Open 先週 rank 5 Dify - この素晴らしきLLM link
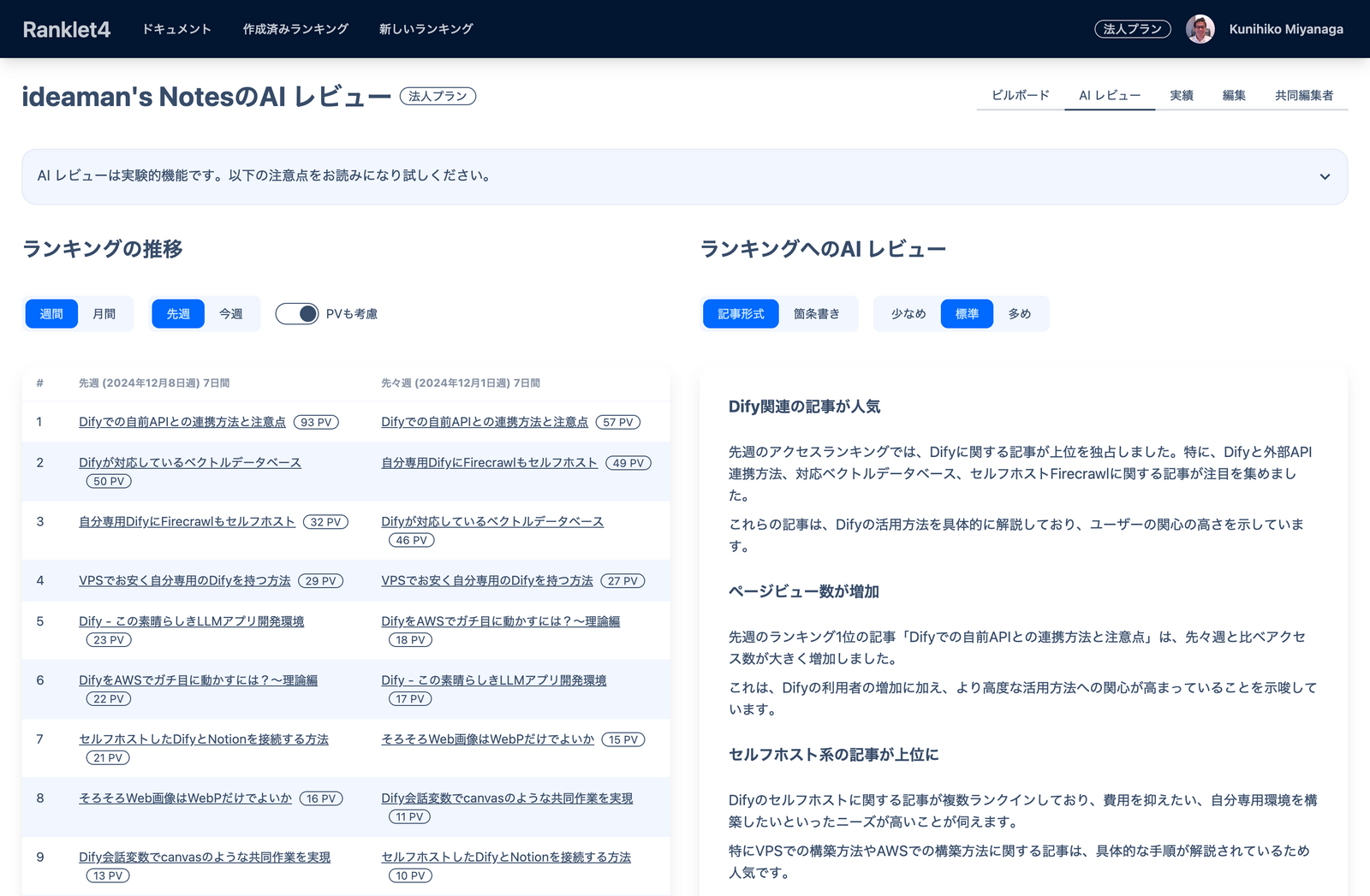 (x=192, y=621)
